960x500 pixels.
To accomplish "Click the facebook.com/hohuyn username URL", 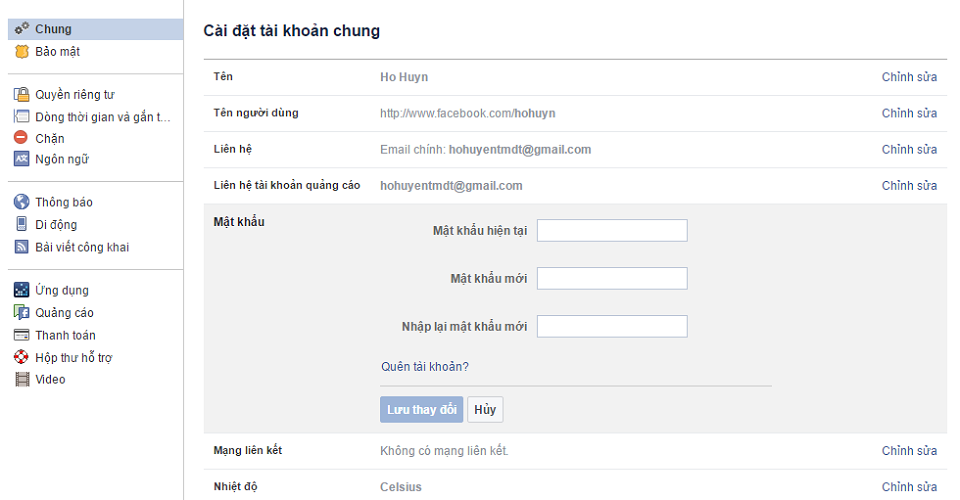I will [x=468, y=113].
